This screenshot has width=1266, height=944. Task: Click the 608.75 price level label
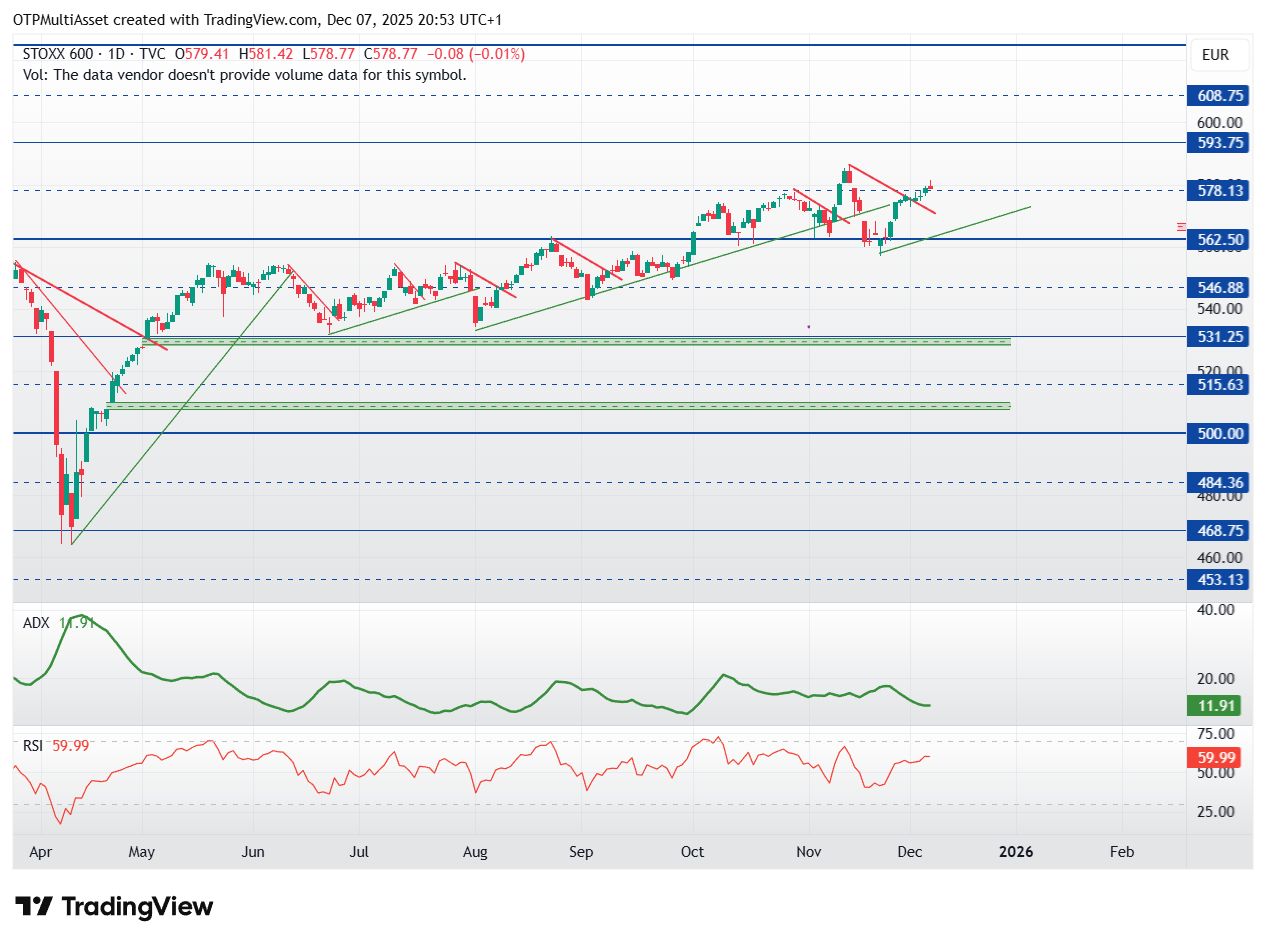click(1219, 96)
